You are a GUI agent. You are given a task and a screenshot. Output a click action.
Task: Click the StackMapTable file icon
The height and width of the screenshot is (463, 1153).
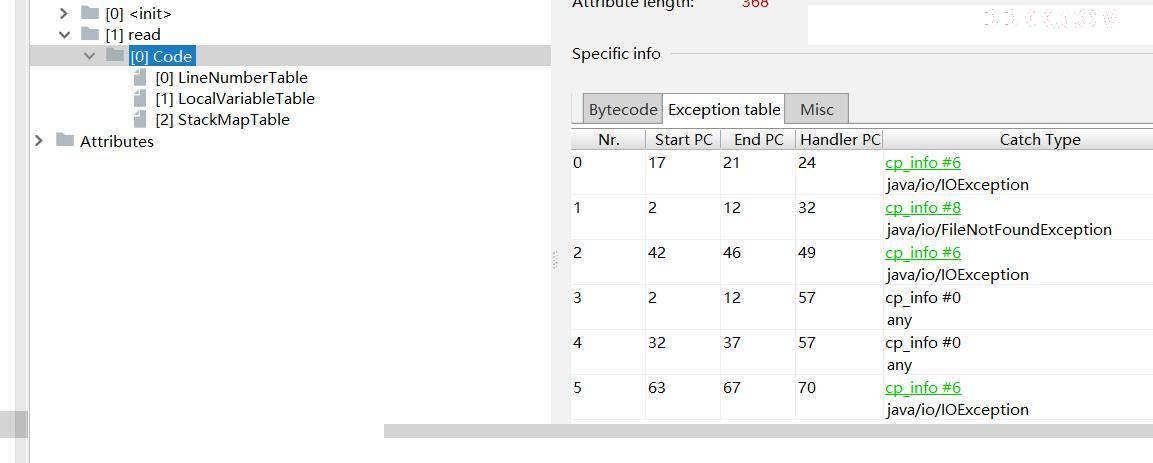pos(140,119)
